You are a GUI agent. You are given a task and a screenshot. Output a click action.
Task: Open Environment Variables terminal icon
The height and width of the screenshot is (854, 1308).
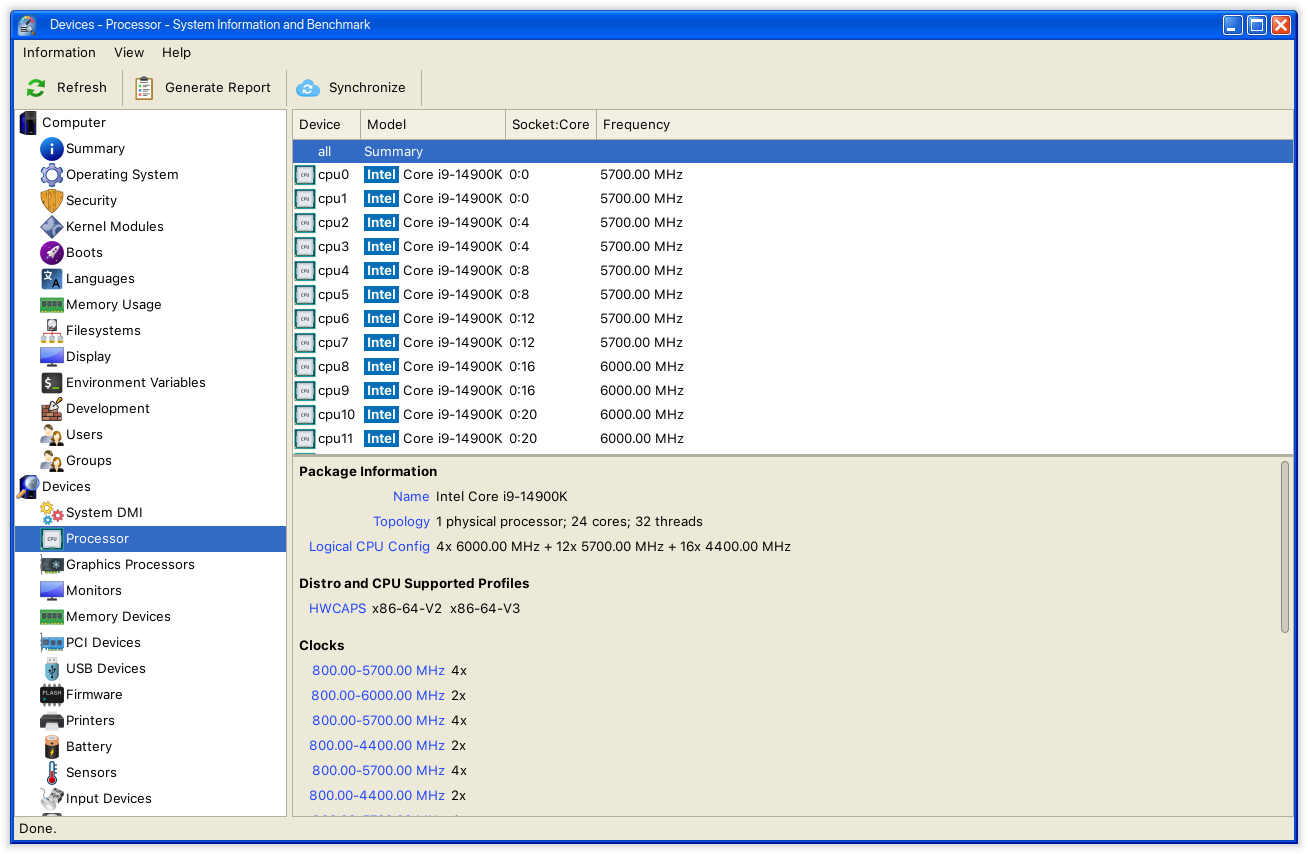tap(52, 383)
